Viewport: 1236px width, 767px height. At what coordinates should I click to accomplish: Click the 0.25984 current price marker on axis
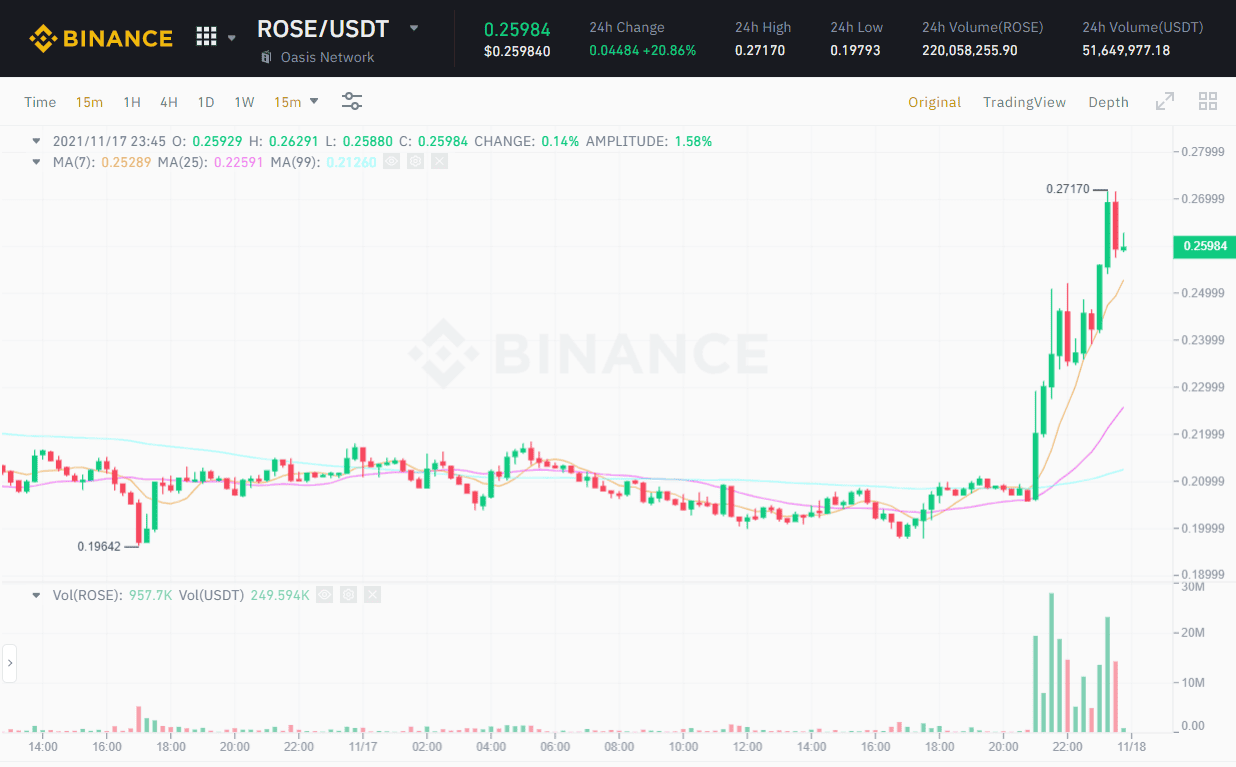(1203, 246)
